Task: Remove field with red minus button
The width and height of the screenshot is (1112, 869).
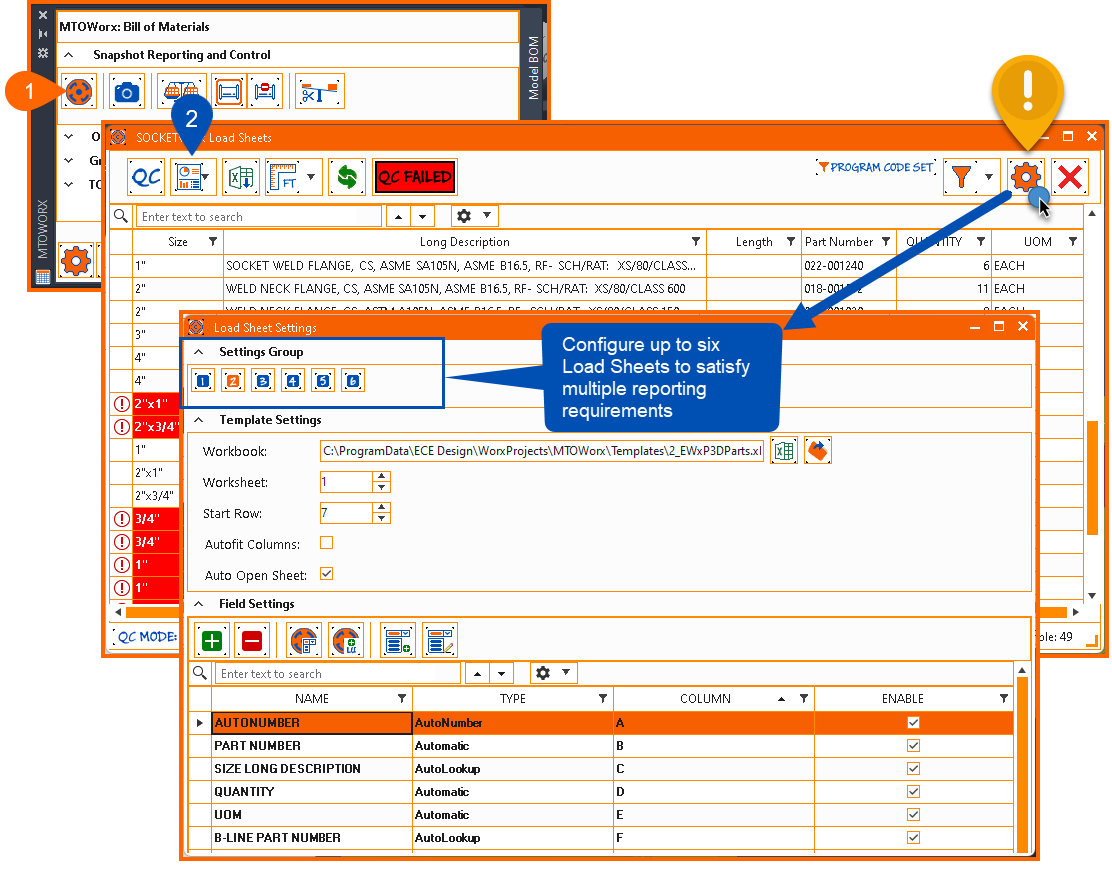Action: click(x=252, y=641)
